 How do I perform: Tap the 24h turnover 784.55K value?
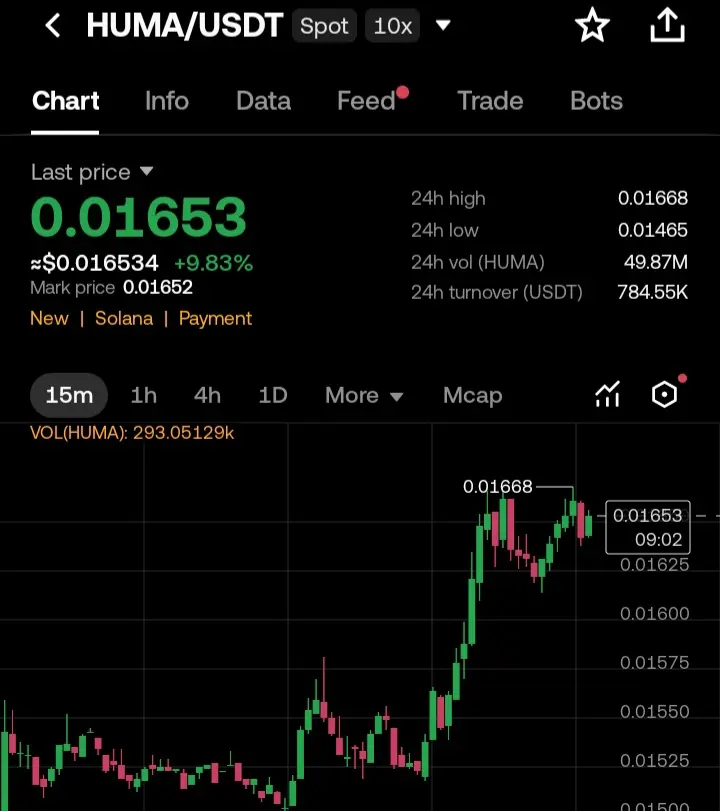click(653, 293)
